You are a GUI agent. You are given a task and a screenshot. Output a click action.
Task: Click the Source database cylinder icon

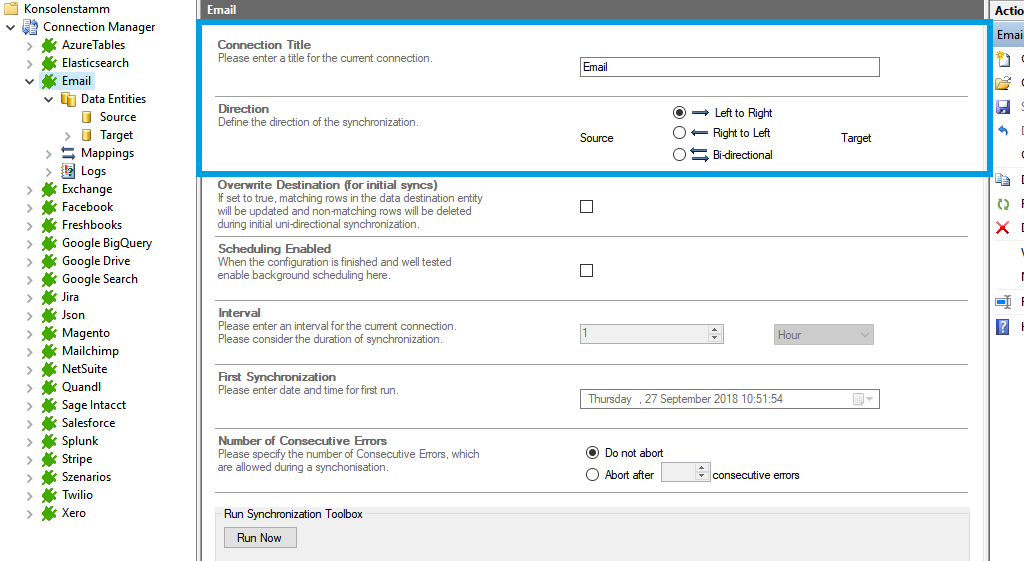(x=87, y=117)
